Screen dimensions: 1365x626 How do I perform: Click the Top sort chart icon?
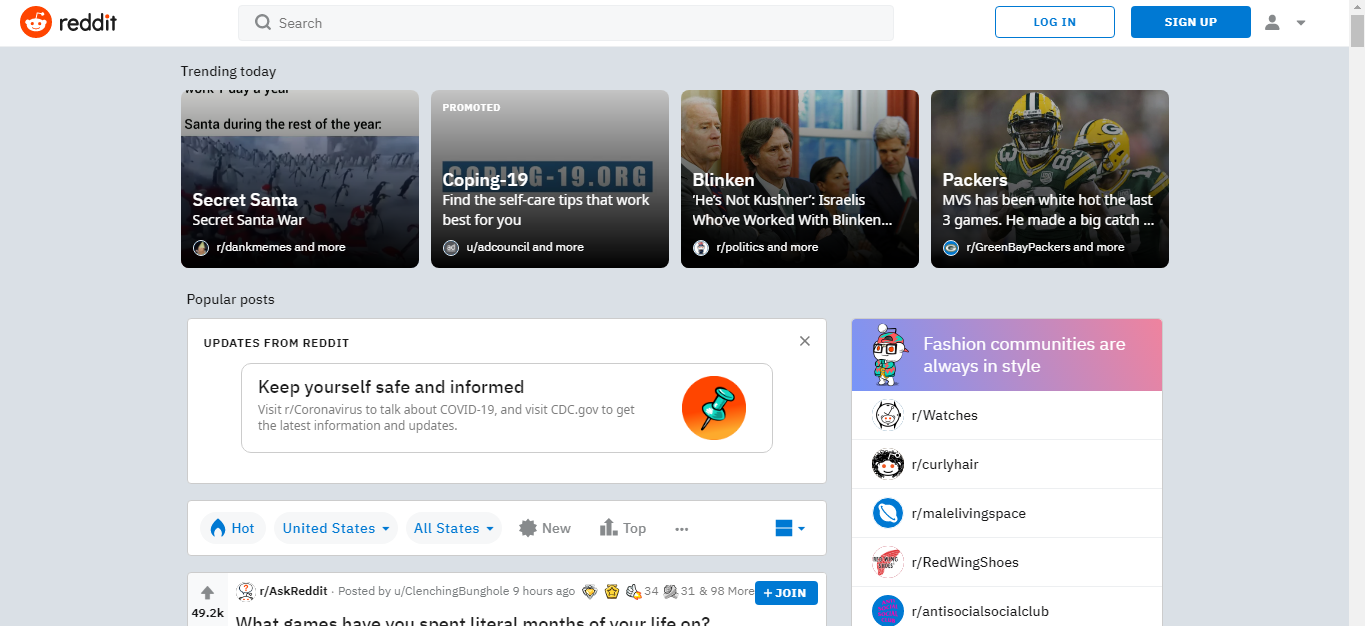pos(608,528)
